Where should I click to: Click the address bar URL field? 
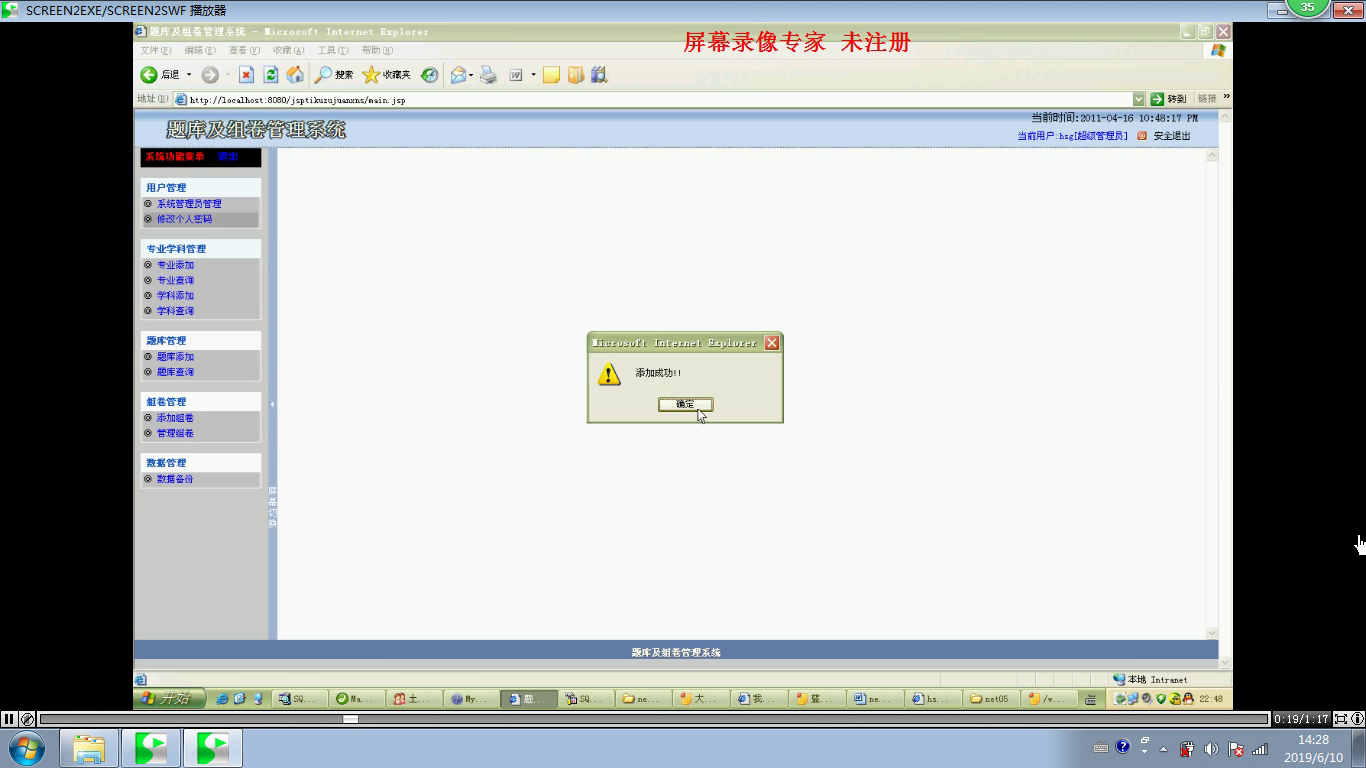point(658,99)
